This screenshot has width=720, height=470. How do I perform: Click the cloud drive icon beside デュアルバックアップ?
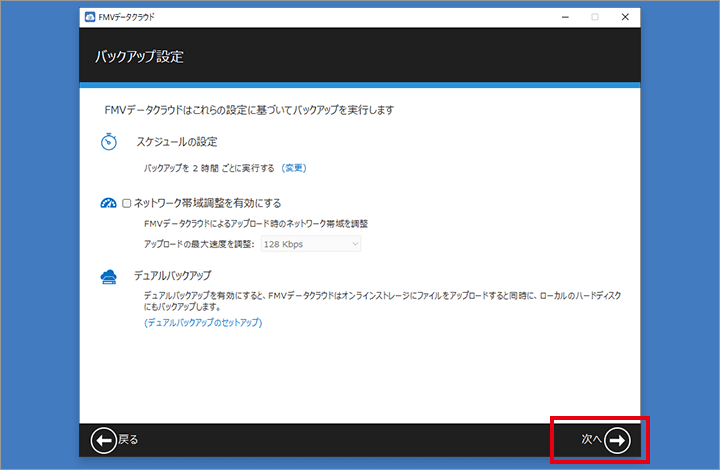click(109, 276)
